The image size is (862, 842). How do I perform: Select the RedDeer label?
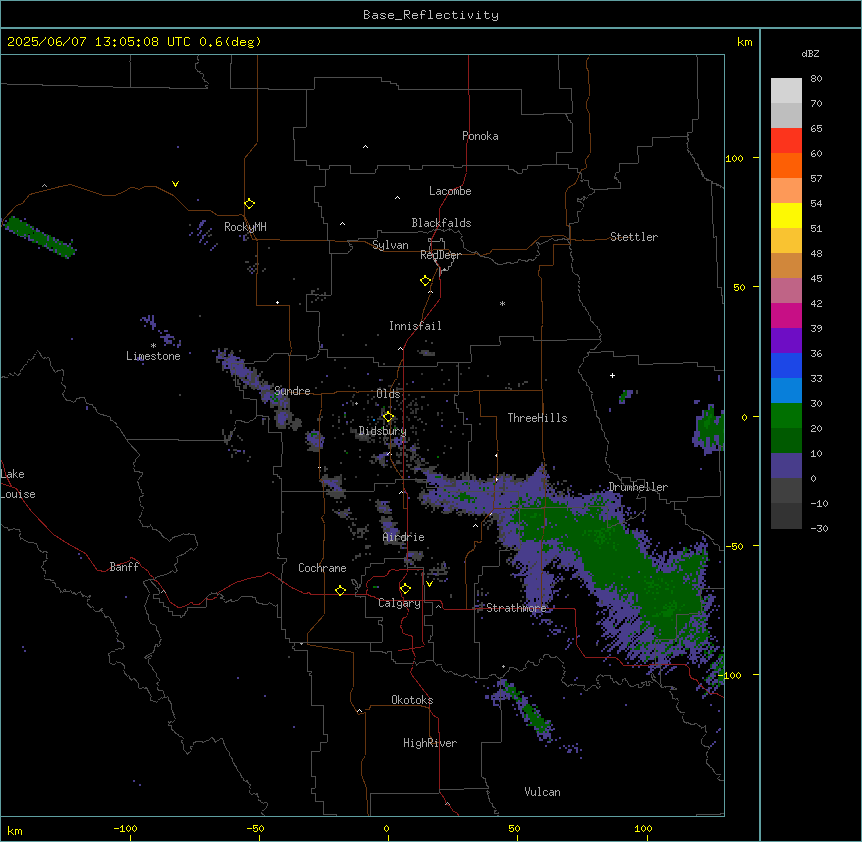(440, 255)
